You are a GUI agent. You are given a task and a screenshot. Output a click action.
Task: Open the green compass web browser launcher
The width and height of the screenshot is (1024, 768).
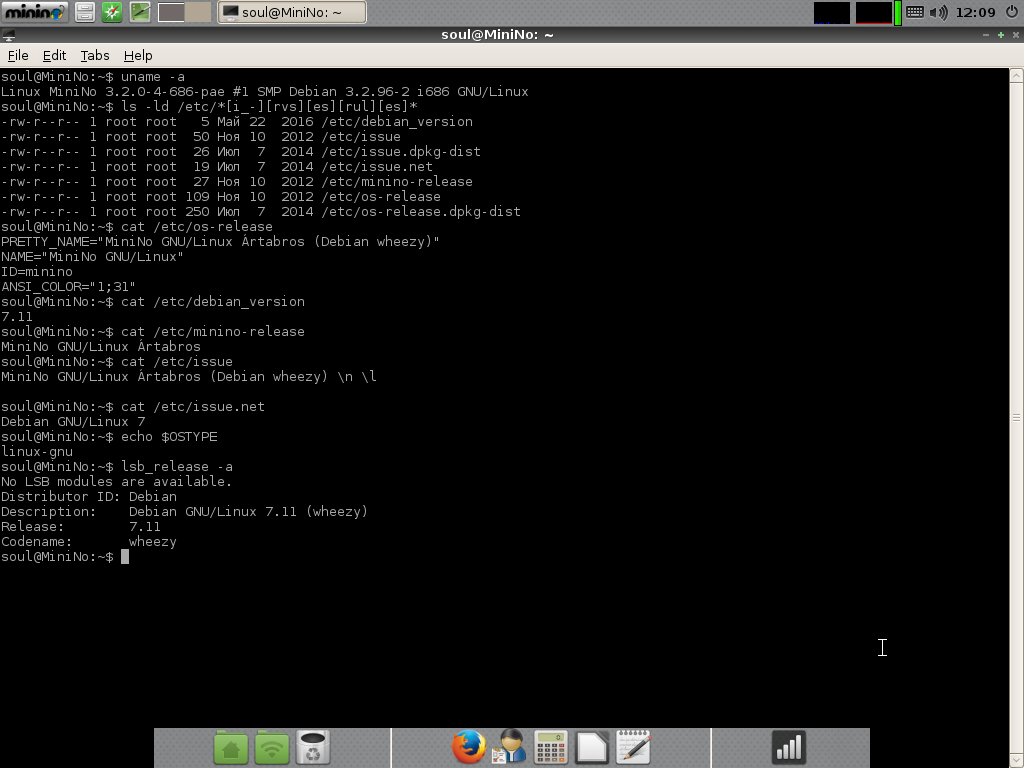(x=112, y=12)
